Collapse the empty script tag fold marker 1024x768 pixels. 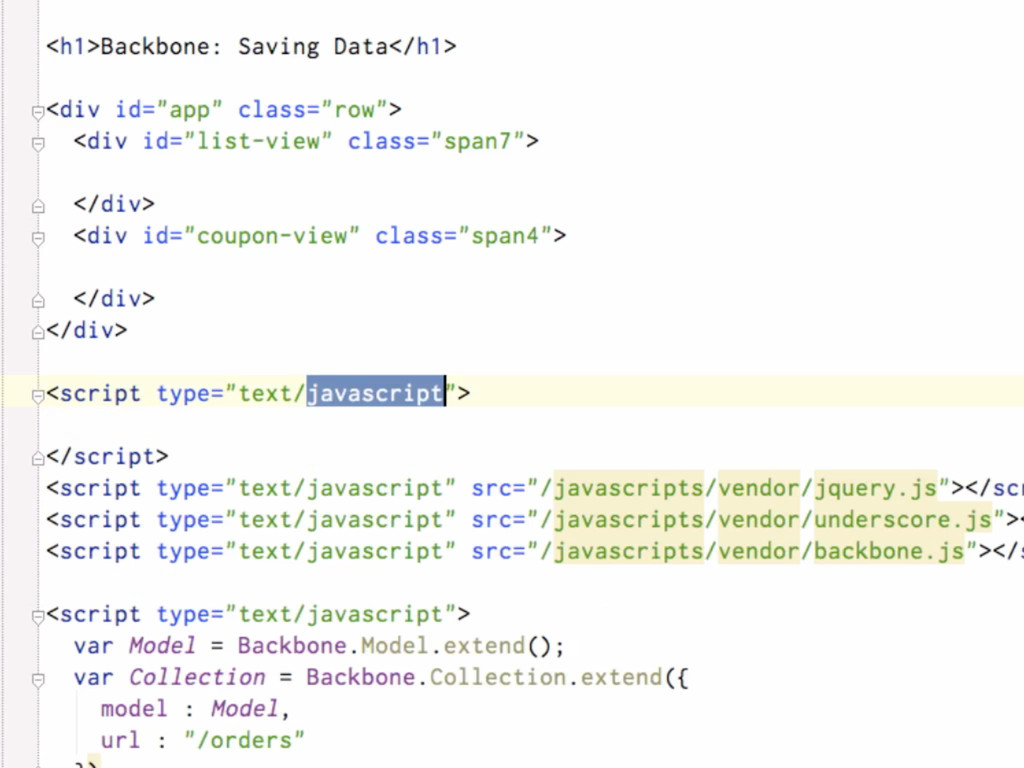[x=38, y=396]
